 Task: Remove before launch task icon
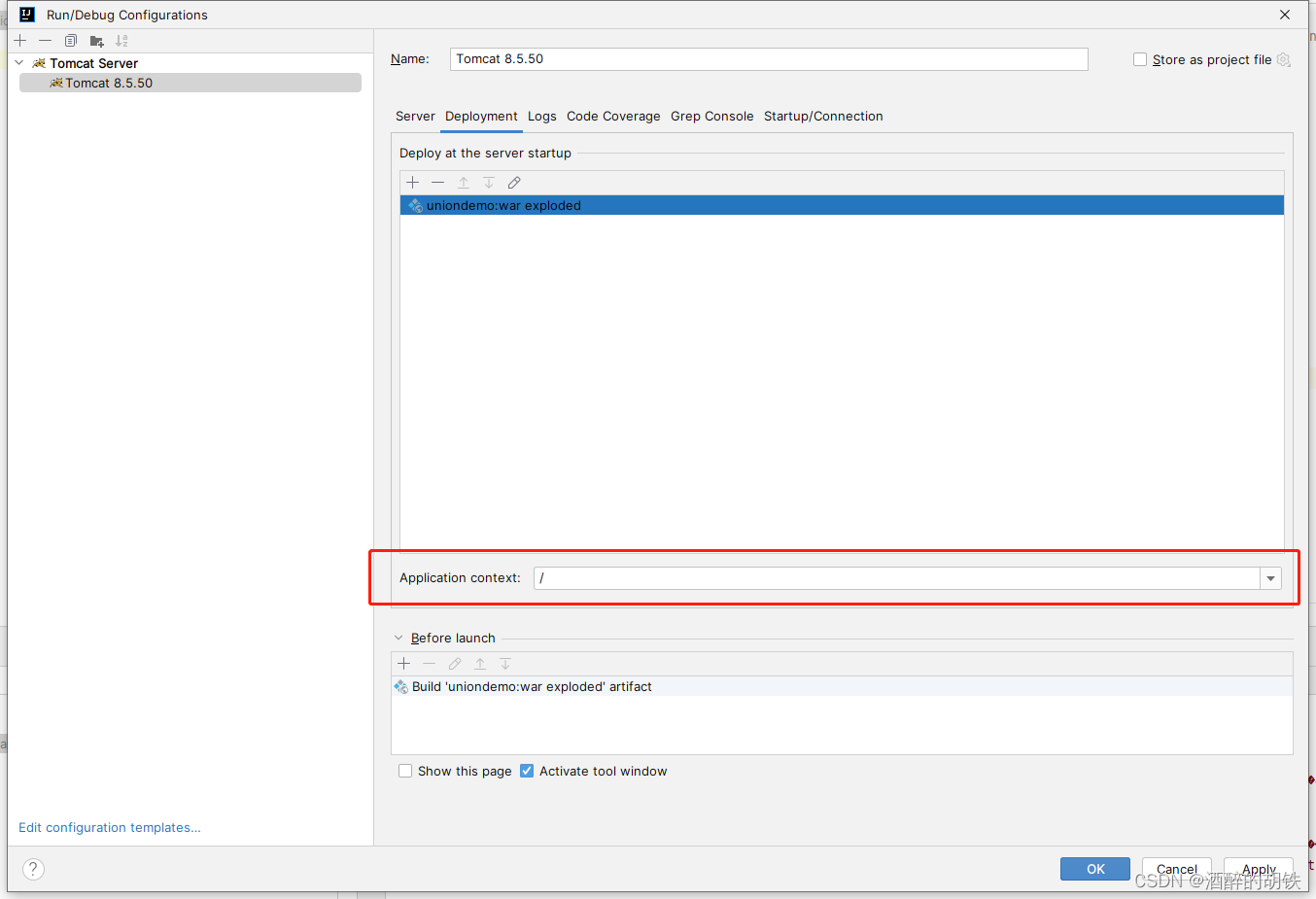(x=430, y=664)
